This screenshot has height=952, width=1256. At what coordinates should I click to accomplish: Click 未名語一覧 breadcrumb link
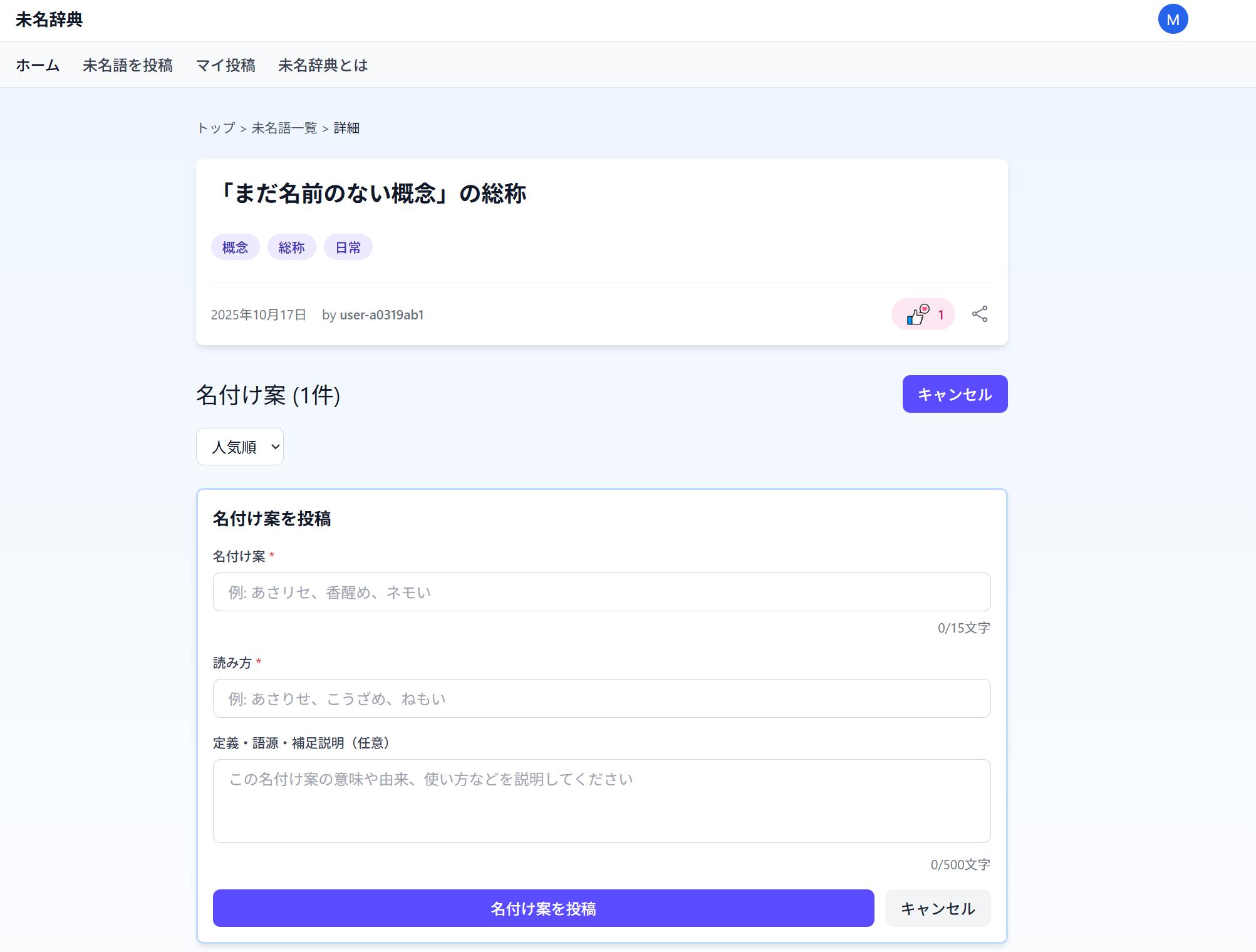tap(284, 128)
